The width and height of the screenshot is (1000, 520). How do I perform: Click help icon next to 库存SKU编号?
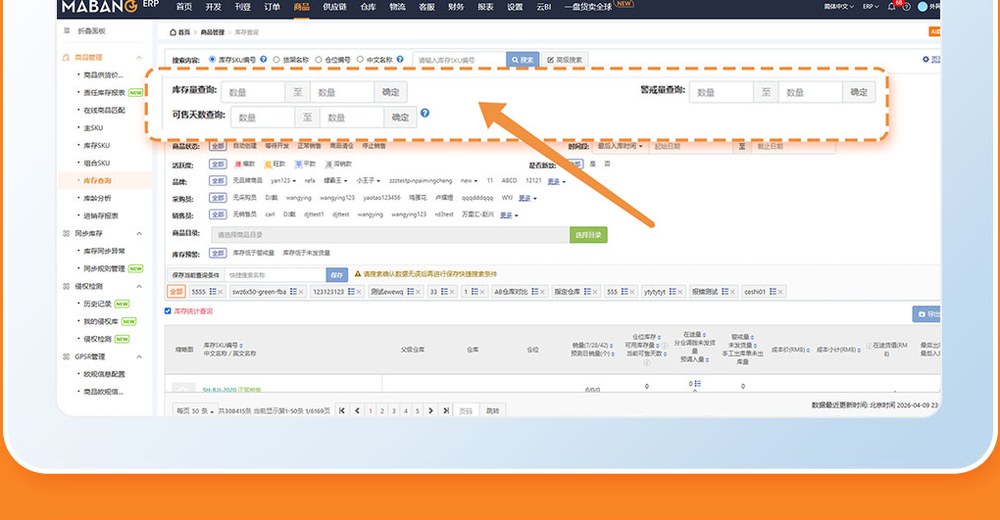click(x=263, y=59)
